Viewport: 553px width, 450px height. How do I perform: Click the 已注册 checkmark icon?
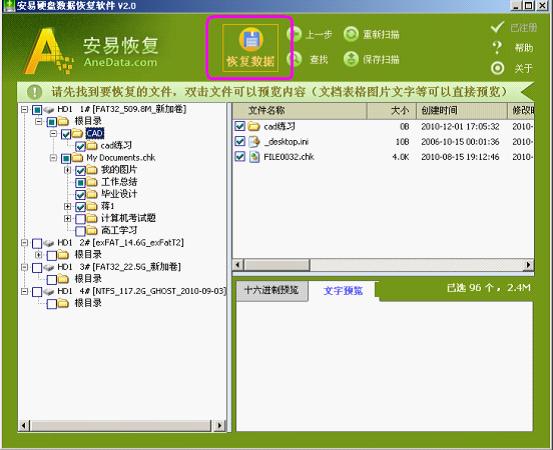(497, 27)
